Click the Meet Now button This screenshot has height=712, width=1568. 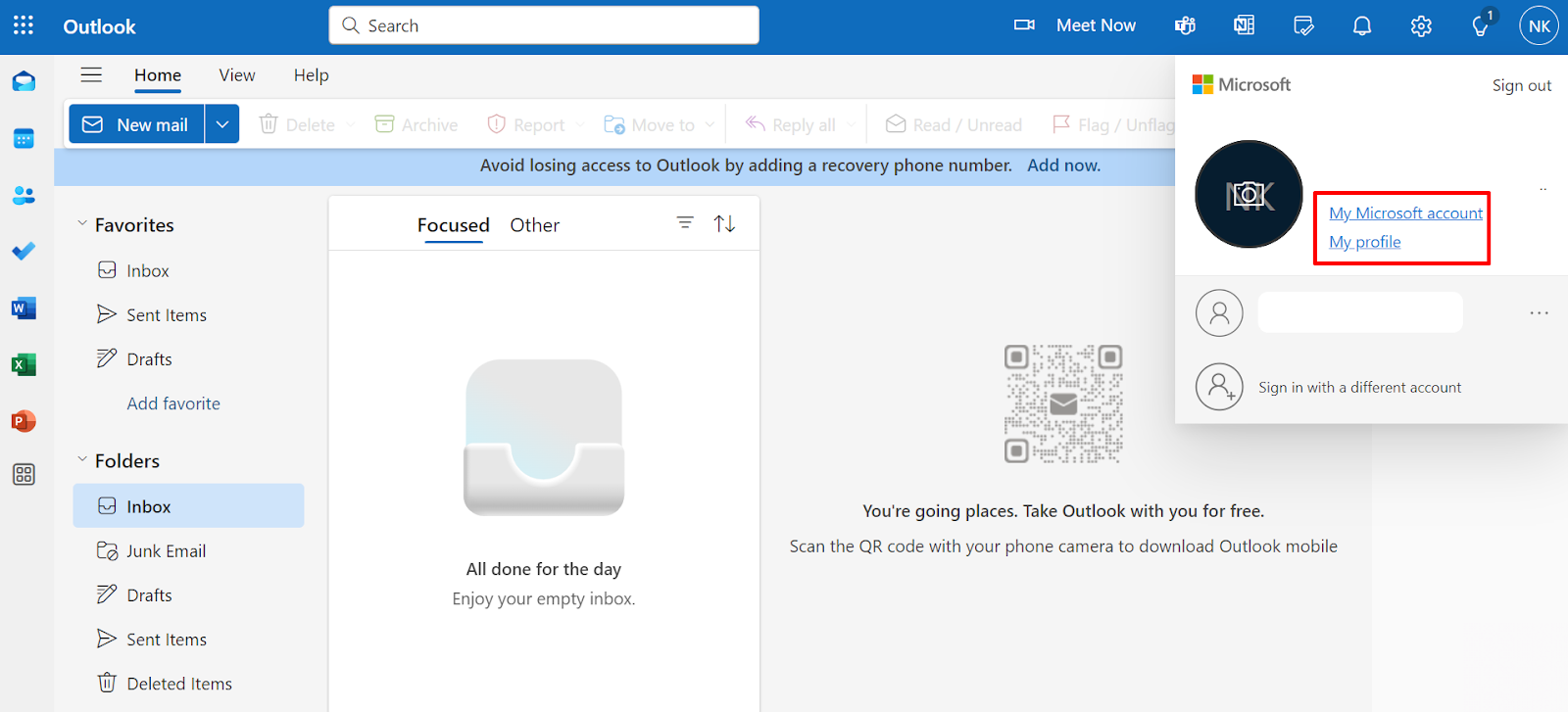pos(1075,25)
